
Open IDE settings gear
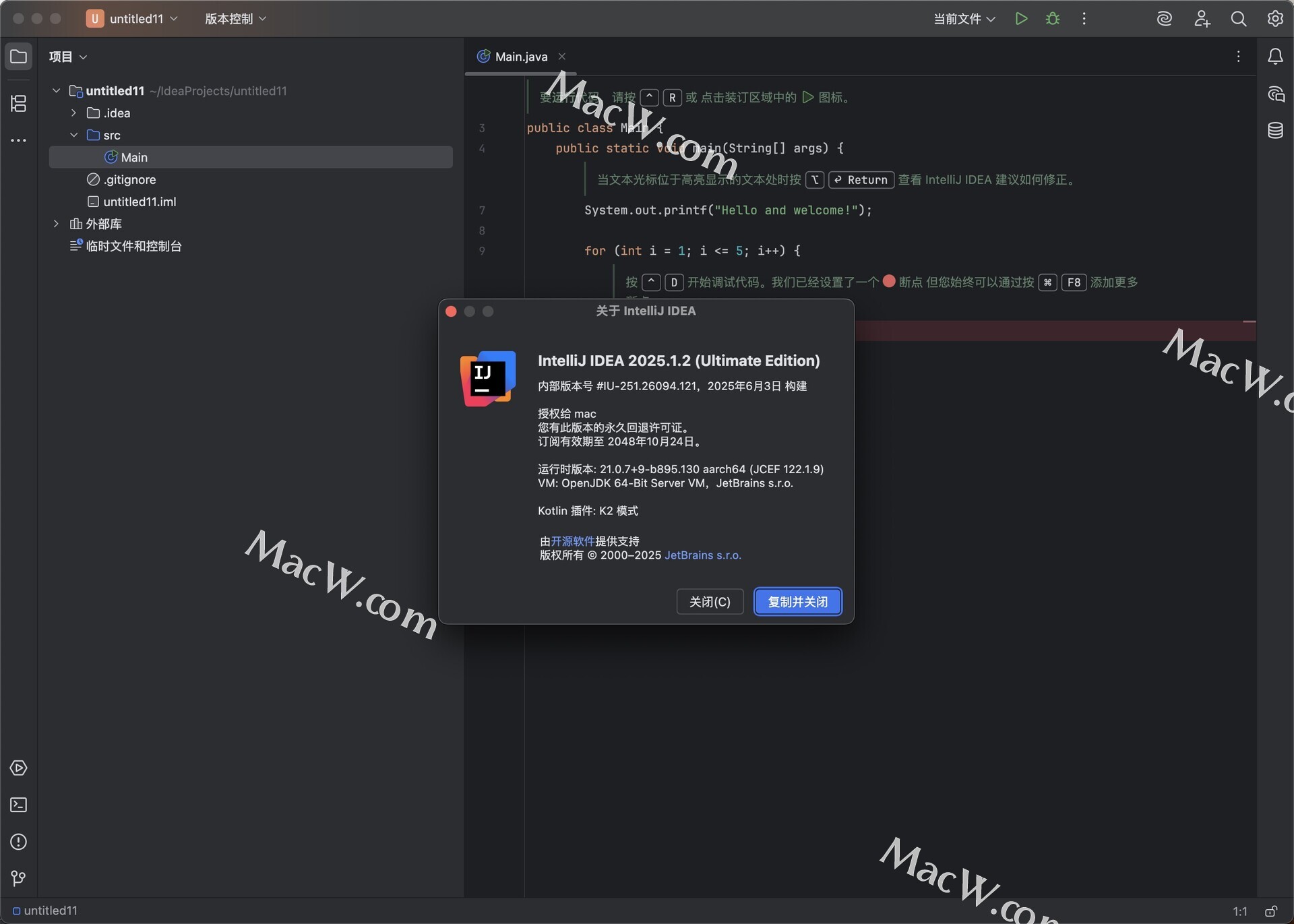(x=1275, y=19)
